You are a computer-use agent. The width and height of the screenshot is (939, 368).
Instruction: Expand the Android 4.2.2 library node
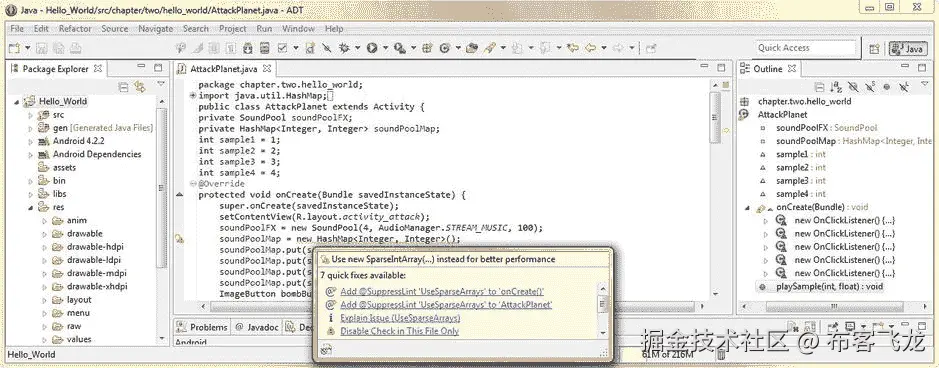(31, 141)
